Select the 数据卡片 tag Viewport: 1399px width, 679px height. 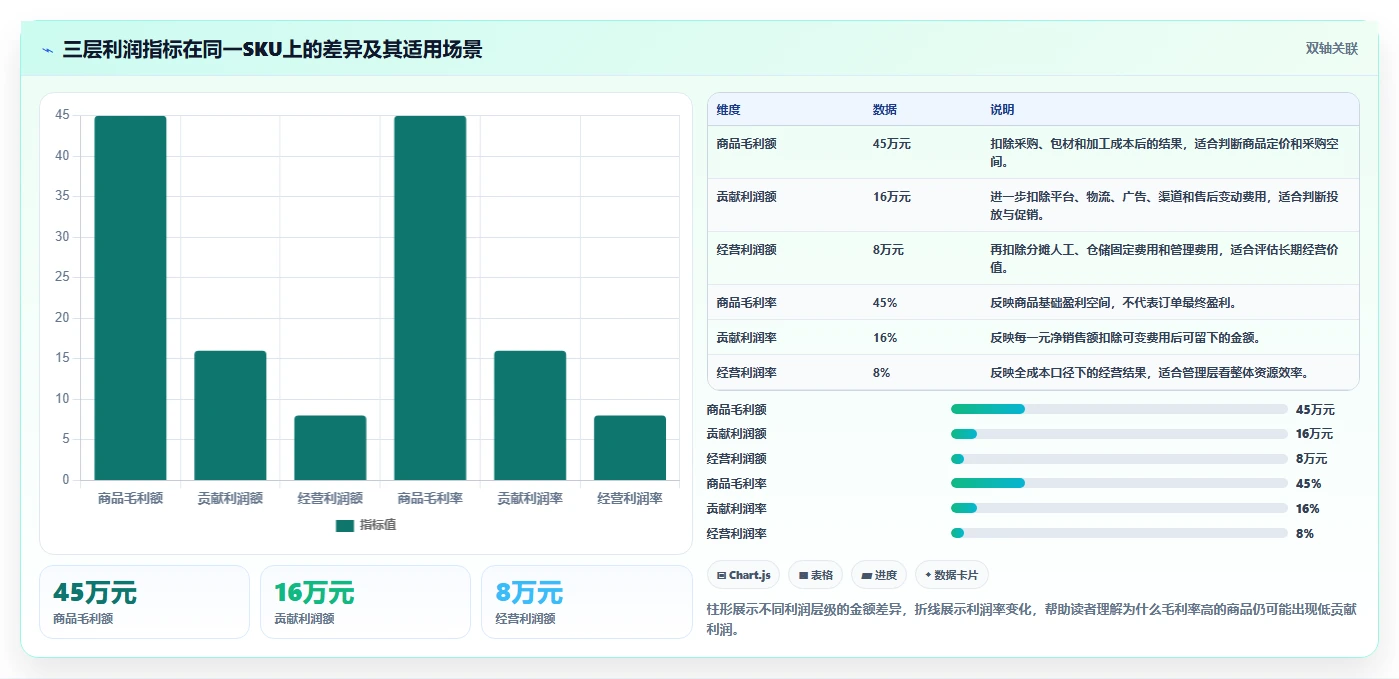[x=952, y=575]
